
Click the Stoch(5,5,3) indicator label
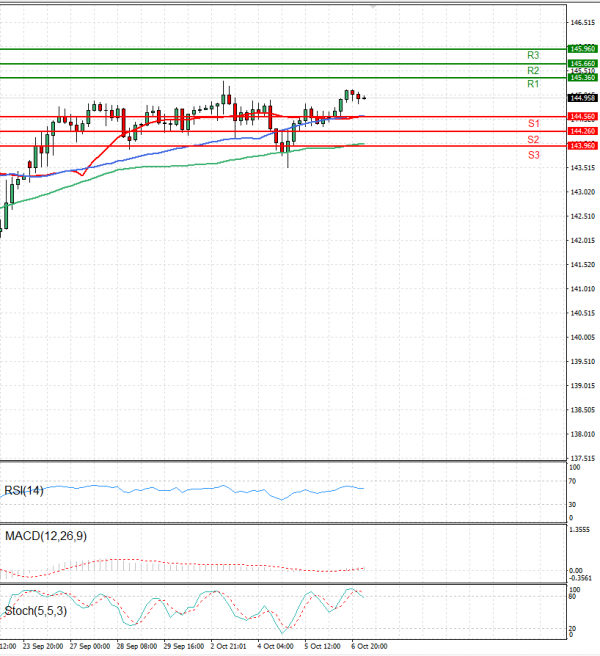36,611
